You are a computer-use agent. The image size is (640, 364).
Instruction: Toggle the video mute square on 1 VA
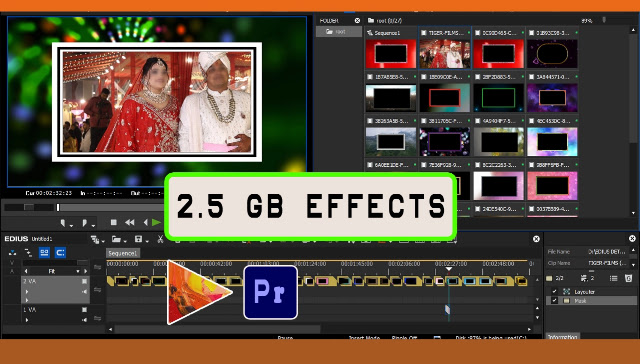coord(84,310)
